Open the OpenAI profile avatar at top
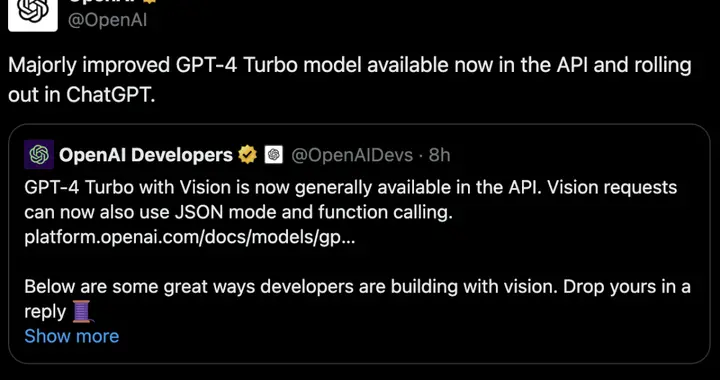Screen dimensions: 720x380 pos(33,15)
